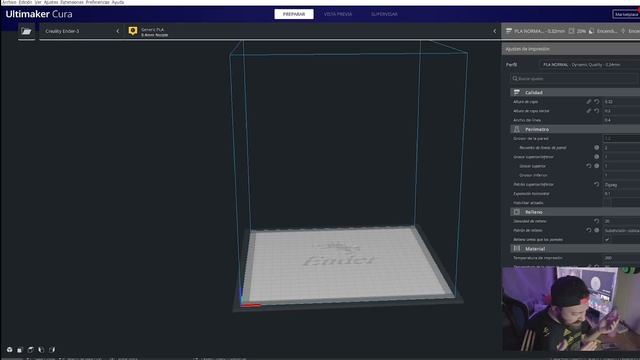Viewport: 640px width, 360px height.
Task: Click reset arrow on Densidad de relleno row
Action: pyautogui.click(x=597, y=221)
